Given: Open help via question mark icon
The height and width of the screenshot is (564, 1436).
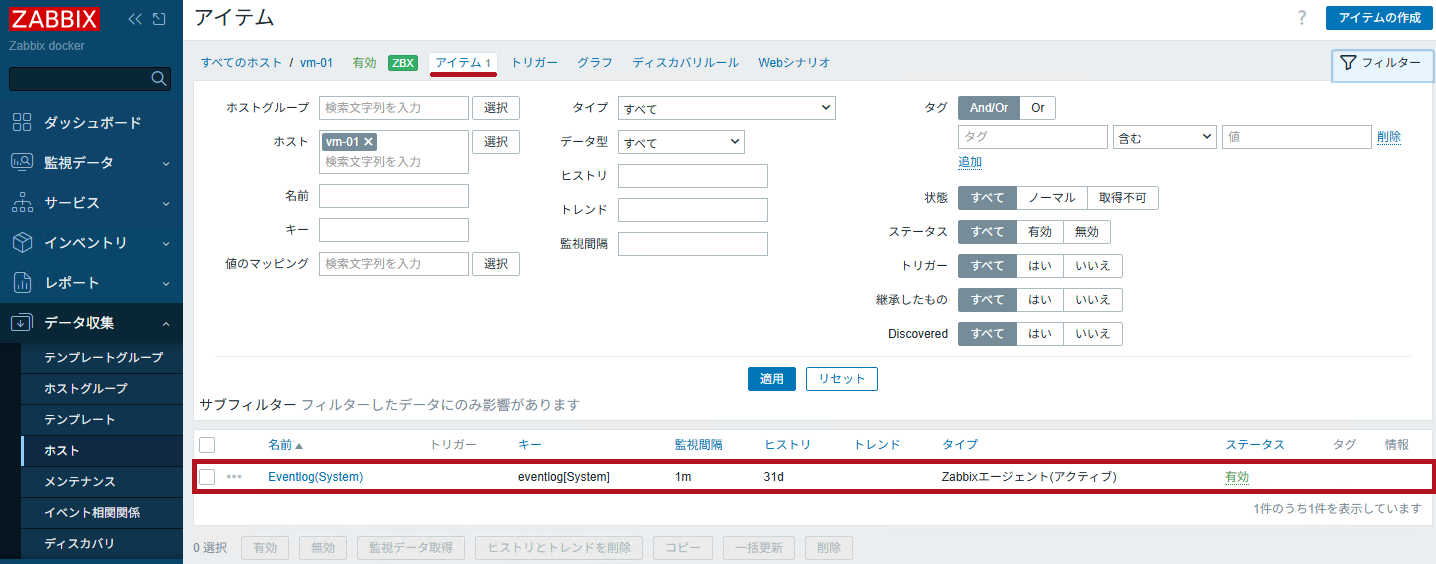Looking at the screenshot, I should pos(1301,18).
